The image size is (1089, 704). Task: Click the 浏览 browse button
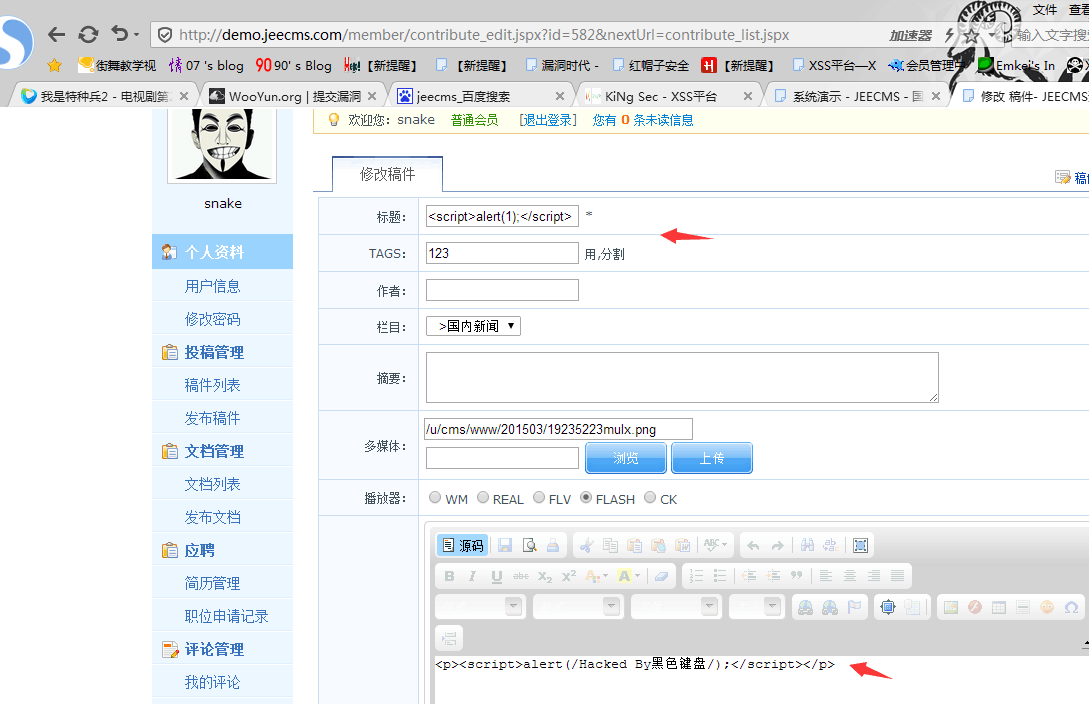pos(626,458)
